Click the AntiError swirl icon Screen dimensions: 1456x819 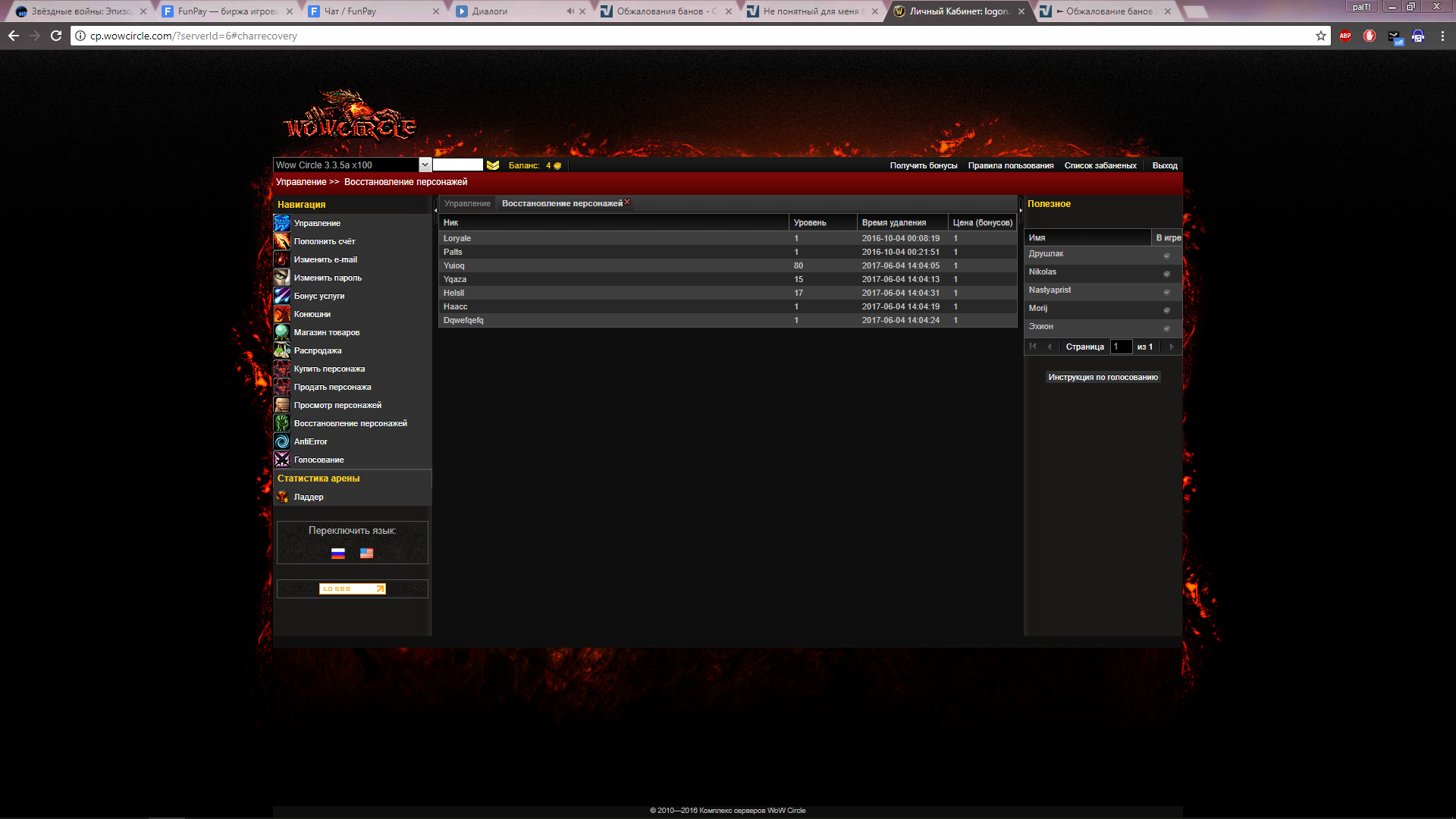(281, 441)
